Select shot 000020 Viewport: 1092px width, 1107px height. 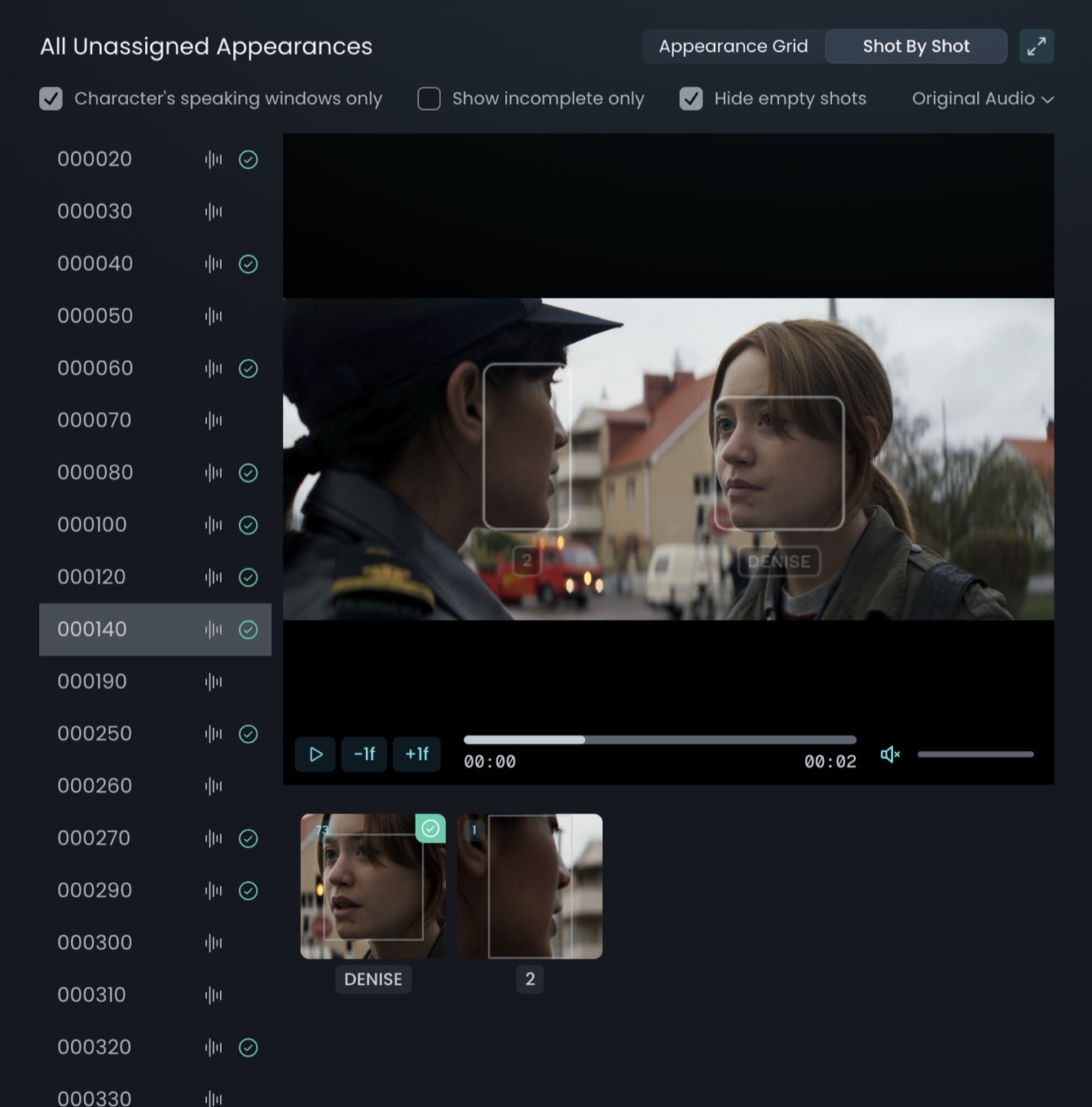click(155, 159)
